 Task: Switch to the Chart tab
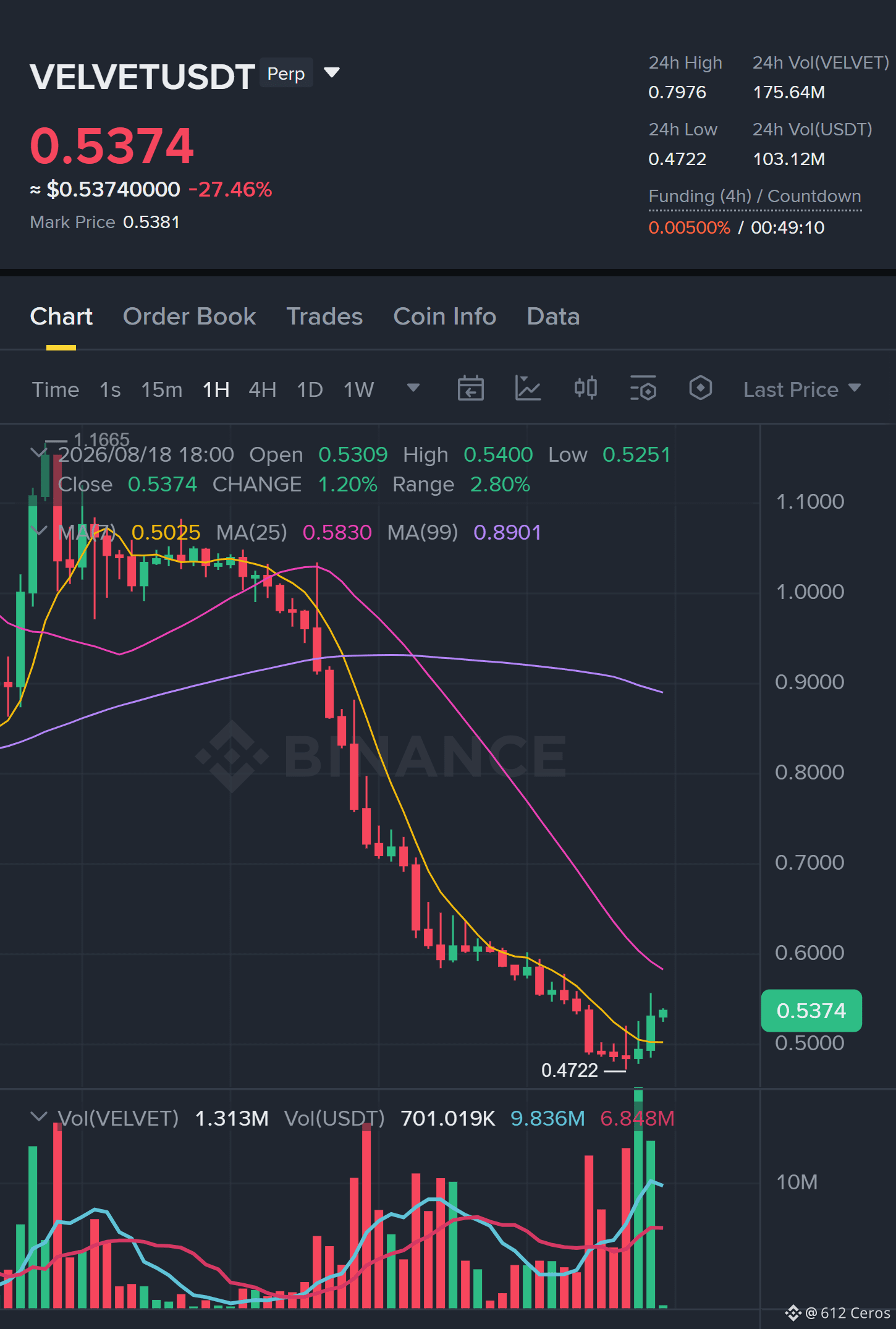tap(61, 316)
